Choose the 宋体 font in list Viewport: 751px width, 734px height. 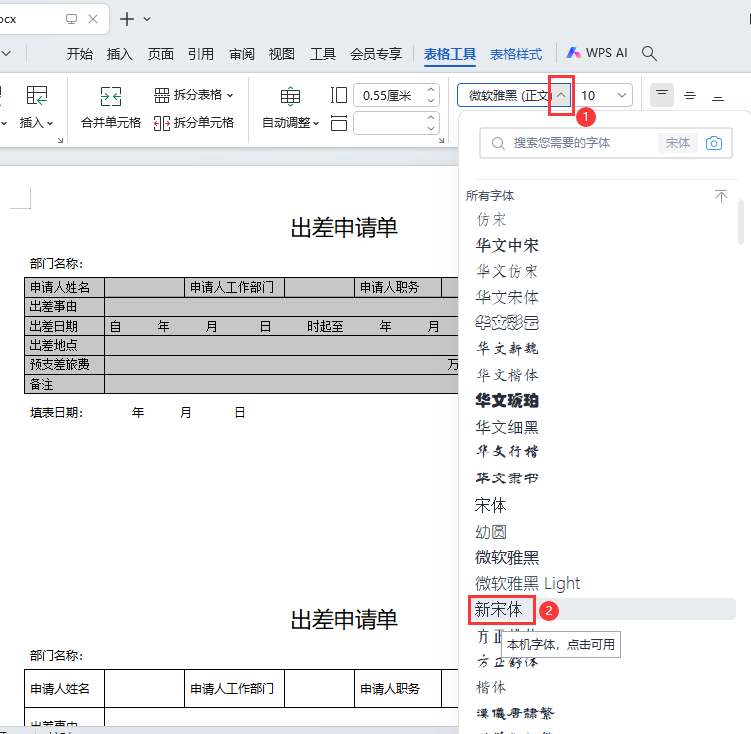(490, 505)
